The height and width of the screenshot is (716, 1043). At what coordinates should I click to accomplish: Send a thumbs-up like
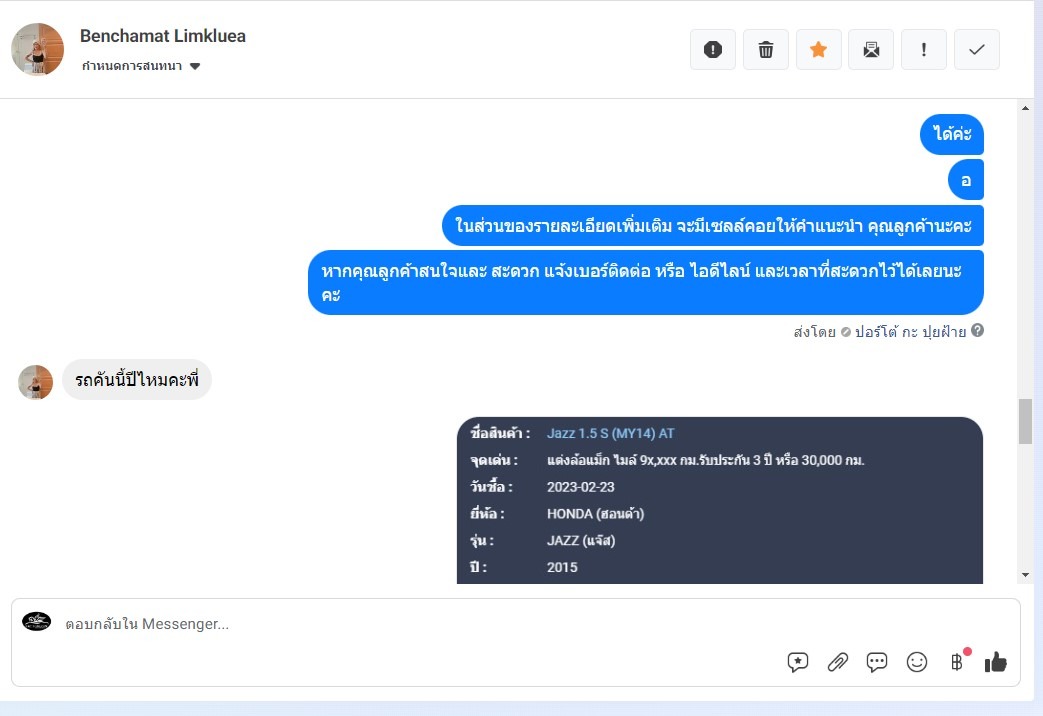996,661
